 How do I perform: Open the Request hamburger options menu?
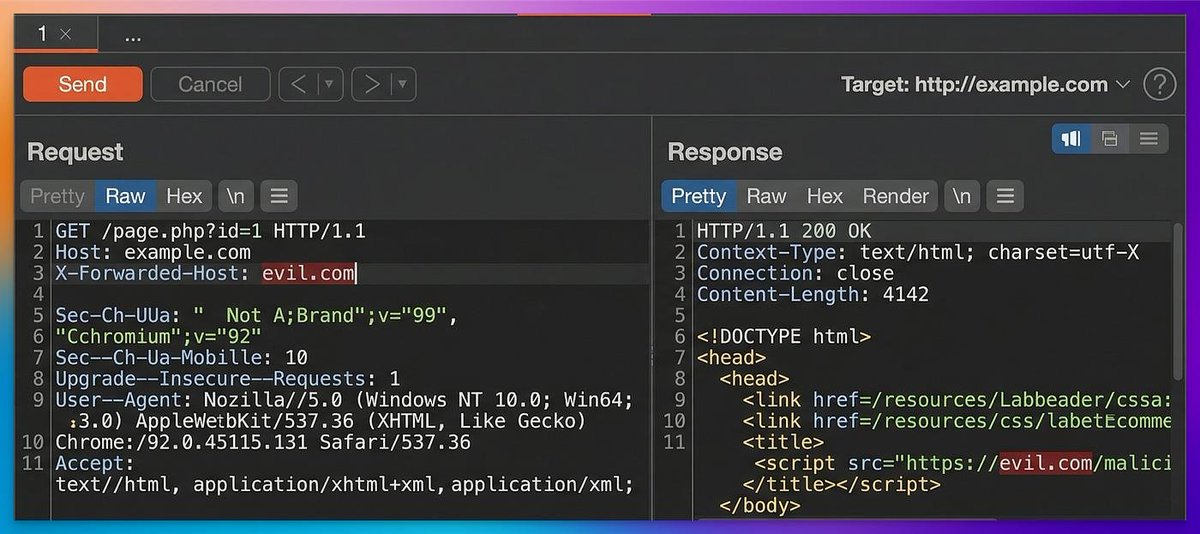(x=280, y=196)
